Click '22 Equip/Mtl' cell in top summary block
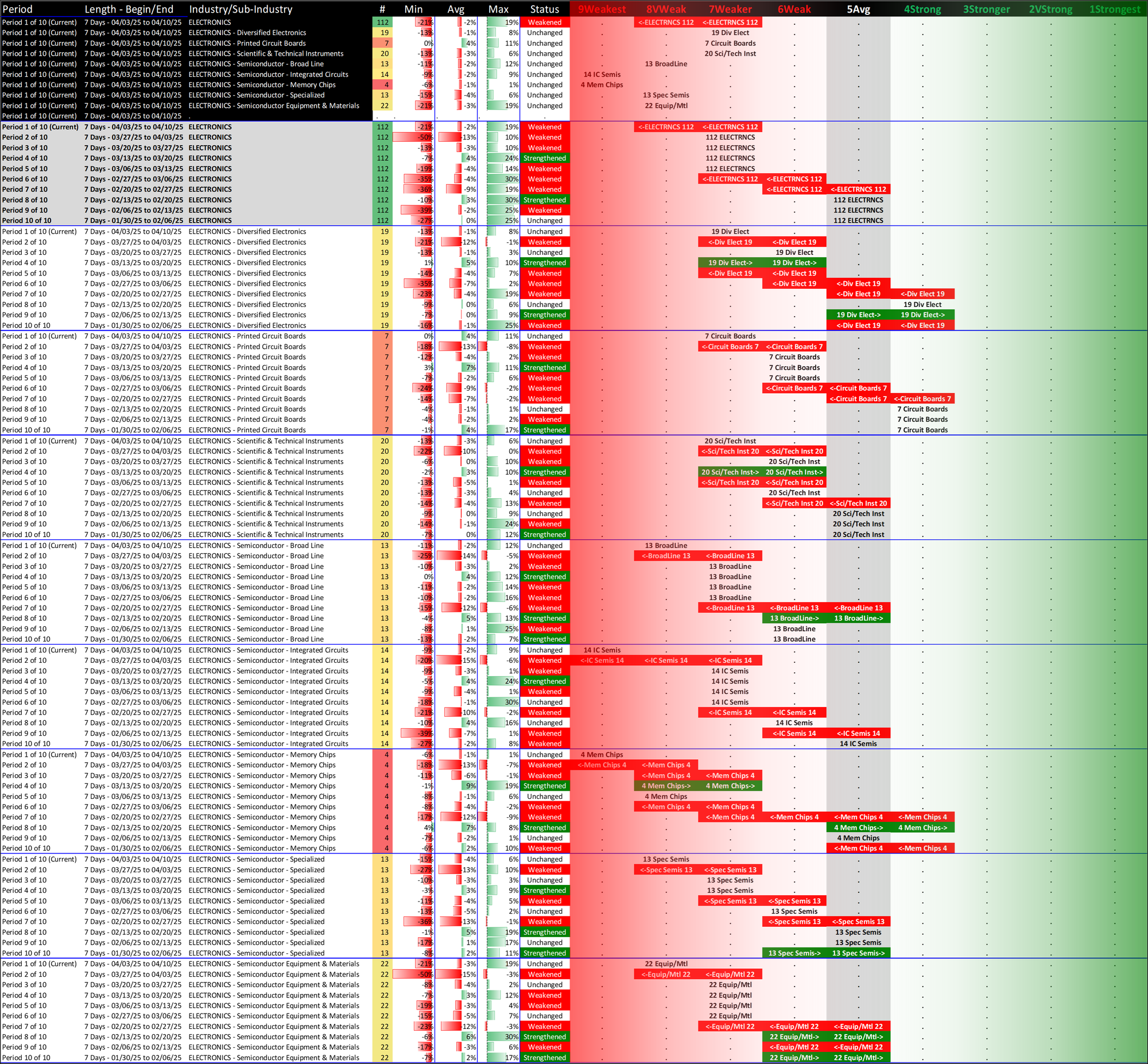The image size is (1148, 1064). pyautogui.click(x=665, y=106)
